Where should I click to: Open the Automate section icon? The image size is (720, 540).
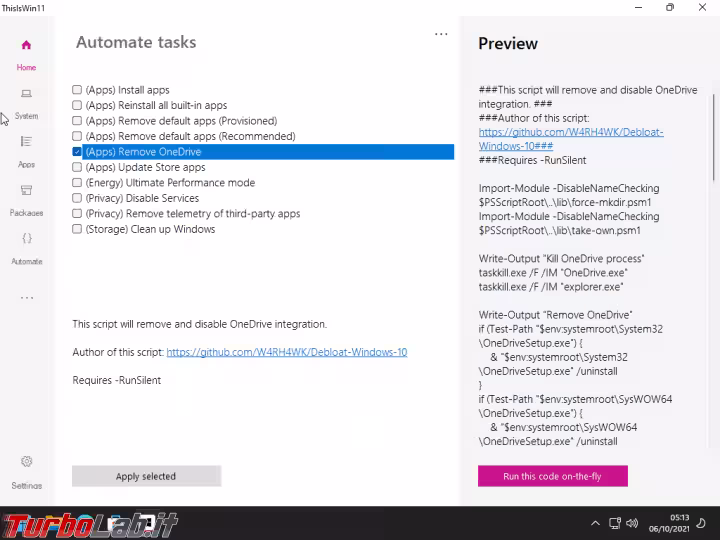click(27, 238)
